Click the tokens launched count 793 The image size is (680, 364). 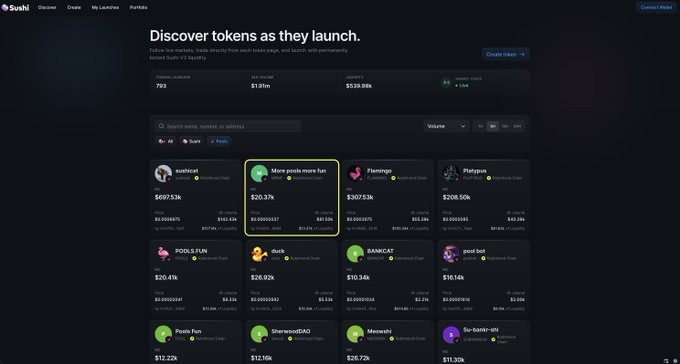click(161, 86)
